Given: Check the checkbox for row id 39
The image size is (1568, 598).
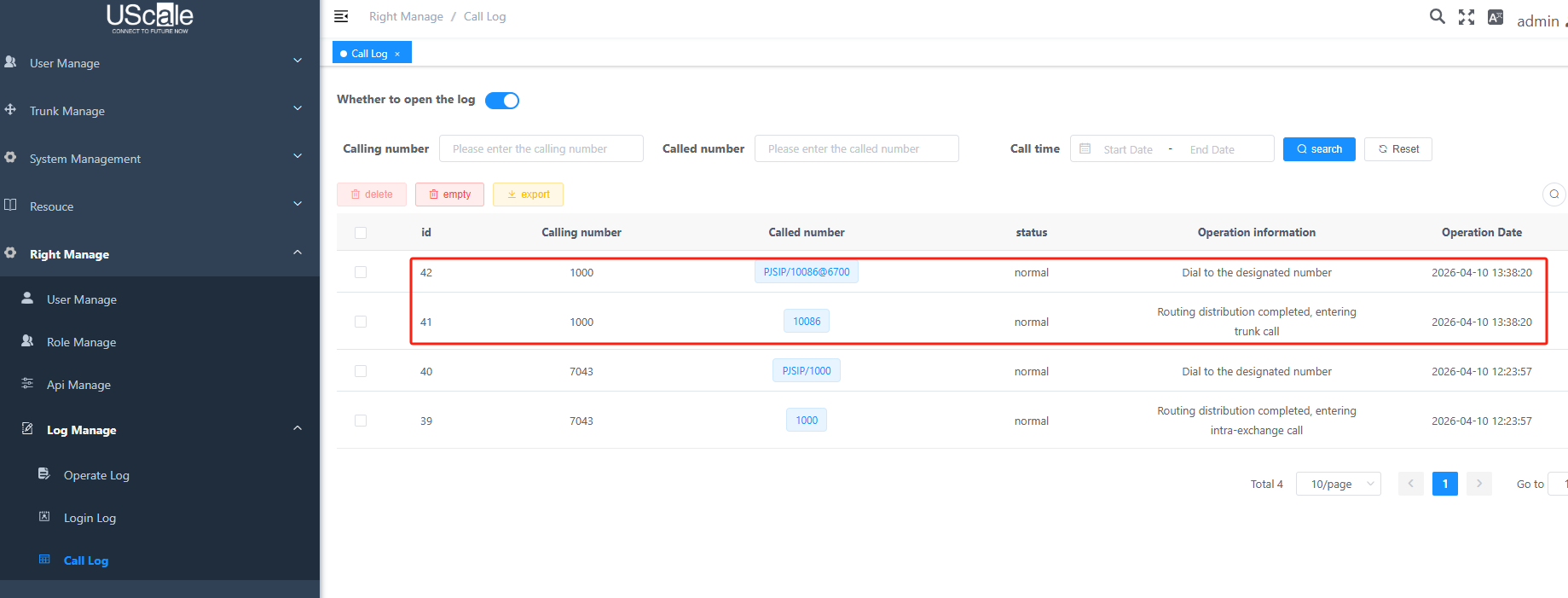Looking at the screenshot, I should (361, 421).
